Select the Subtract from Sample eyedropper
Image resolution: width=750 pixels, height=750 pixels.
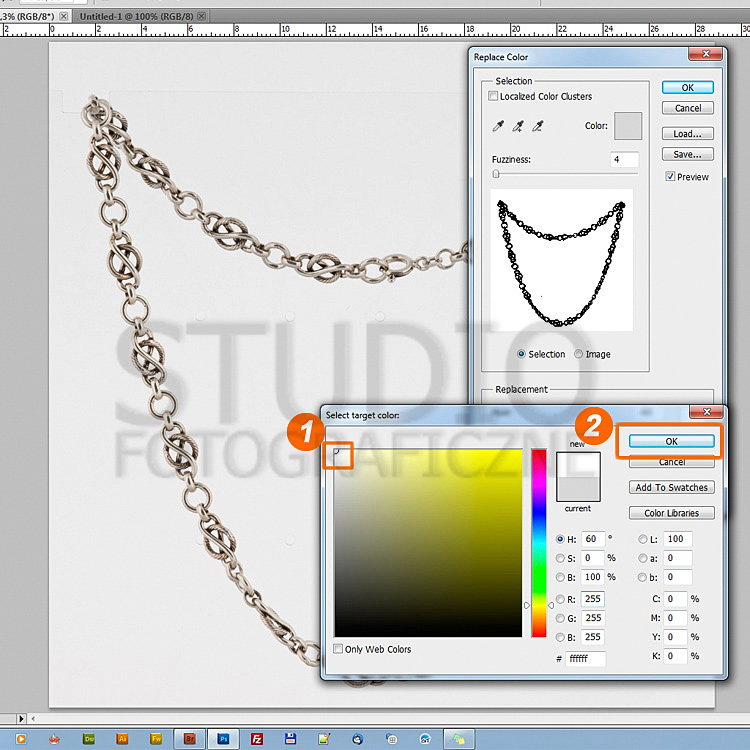pos(538,127)
